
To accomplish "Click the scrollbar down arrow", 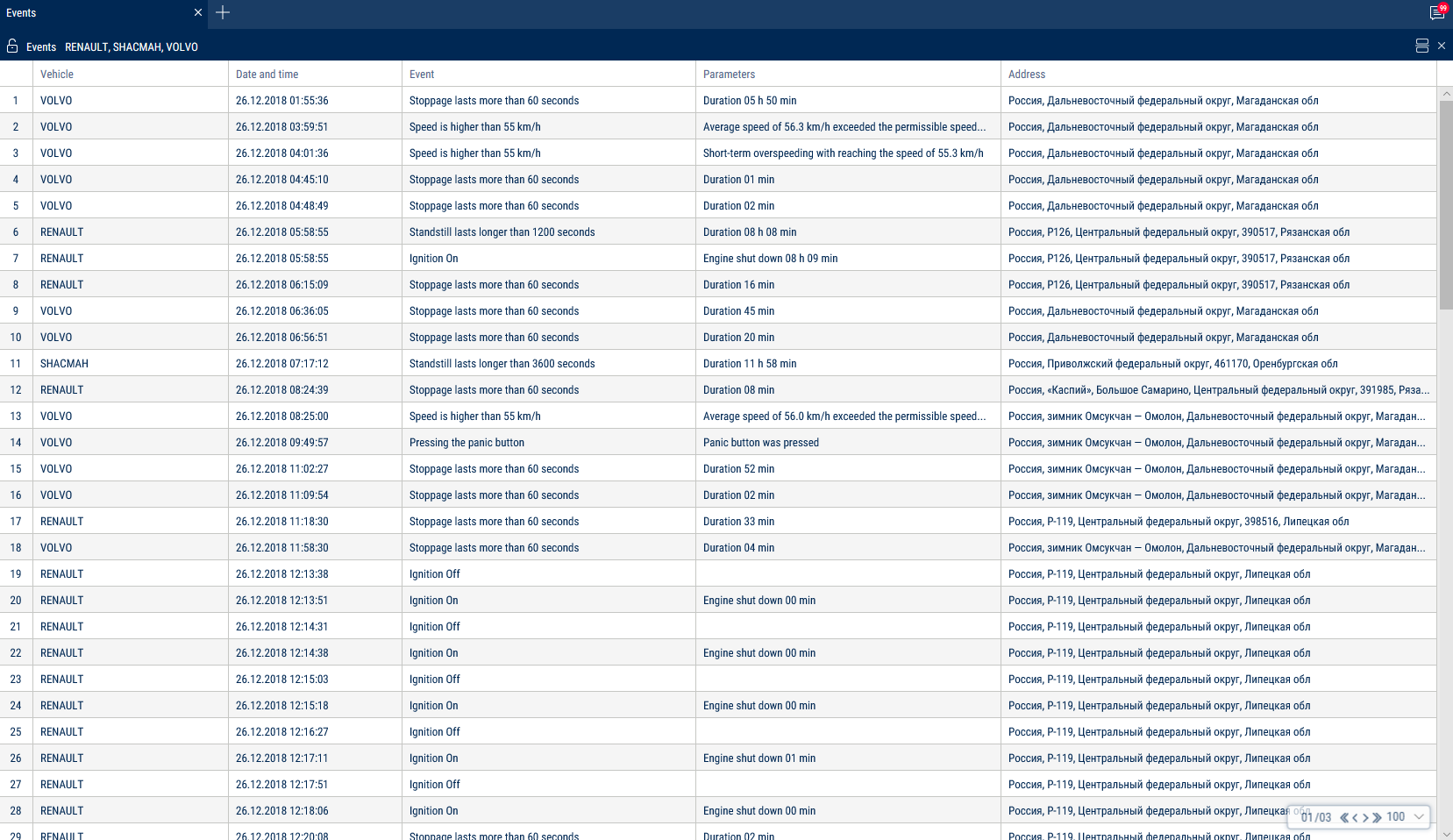I will coord(1446,834).
